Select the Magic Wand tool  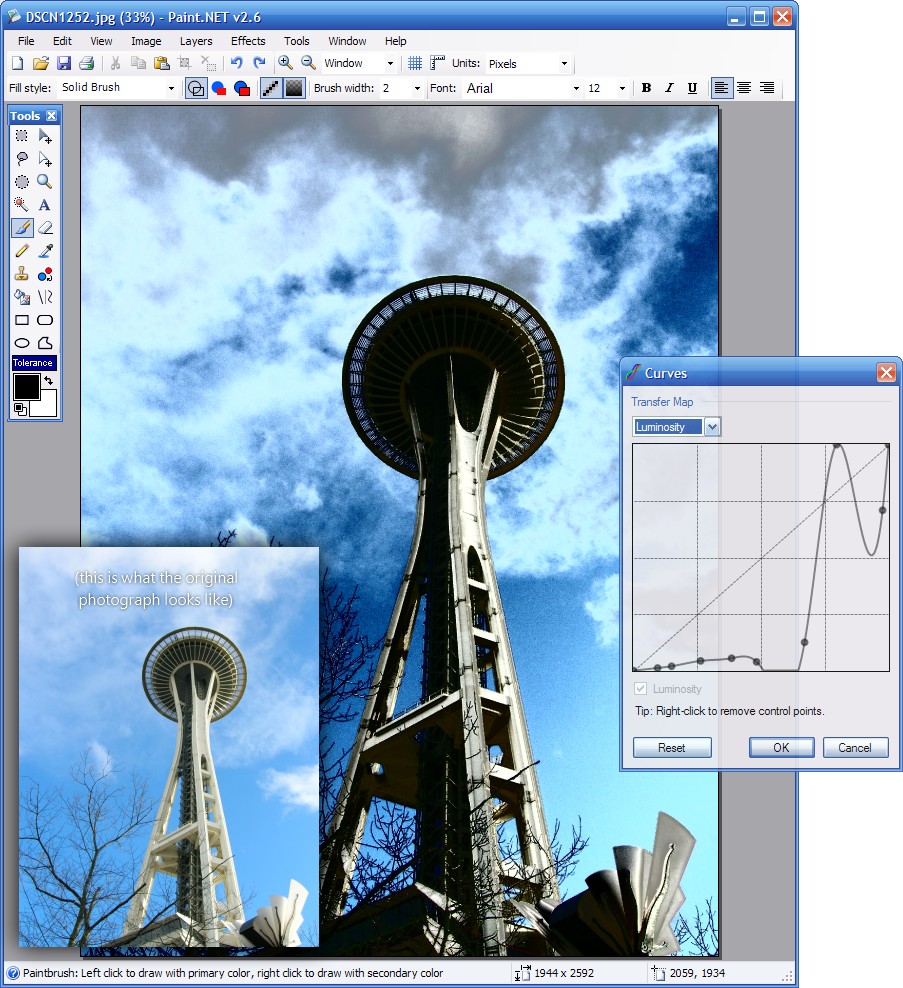(21, 204)
